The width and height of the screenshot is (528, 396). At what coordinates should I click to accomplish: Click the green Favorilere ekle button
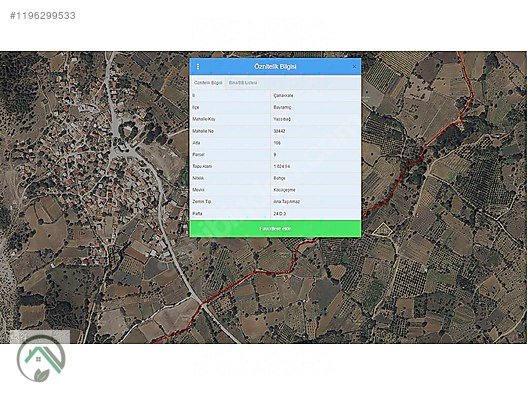click(x=275, y=229)
